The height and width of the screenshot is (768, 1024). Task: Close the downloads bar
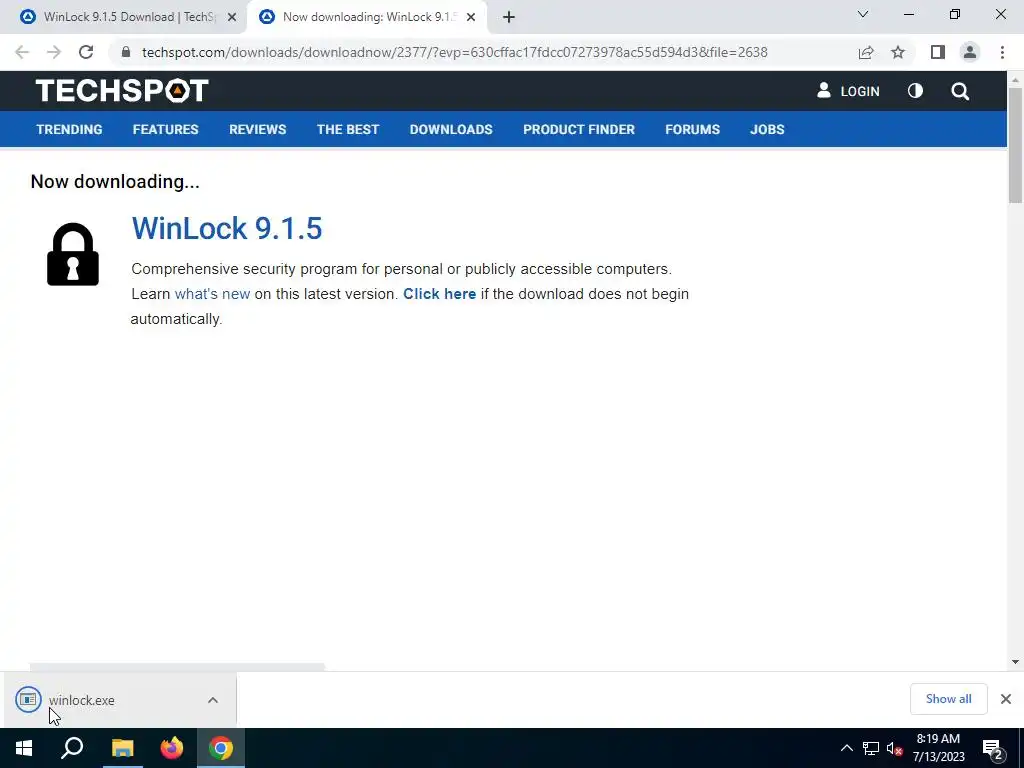1006,699
